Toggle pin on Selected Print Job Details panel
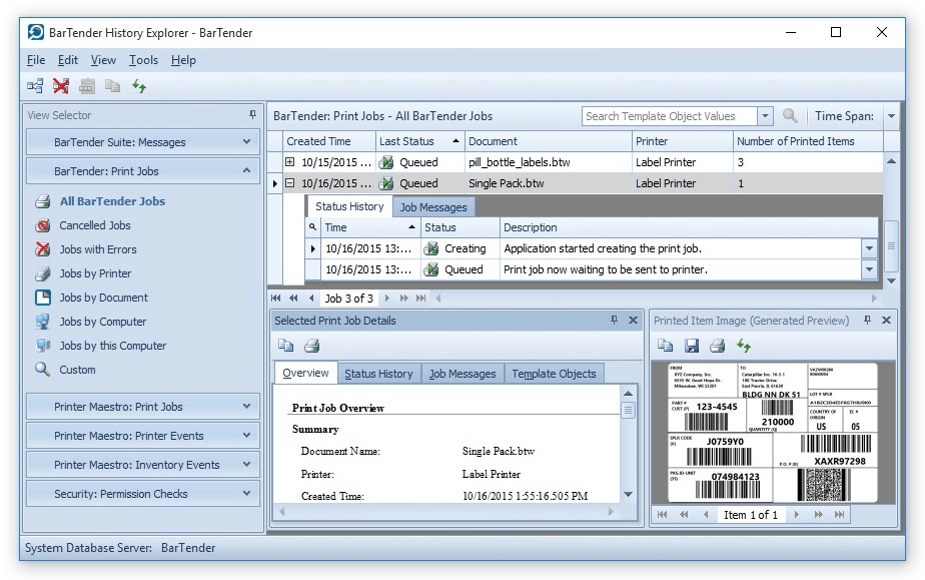The image size is (925, 580). tap(614, 321)
